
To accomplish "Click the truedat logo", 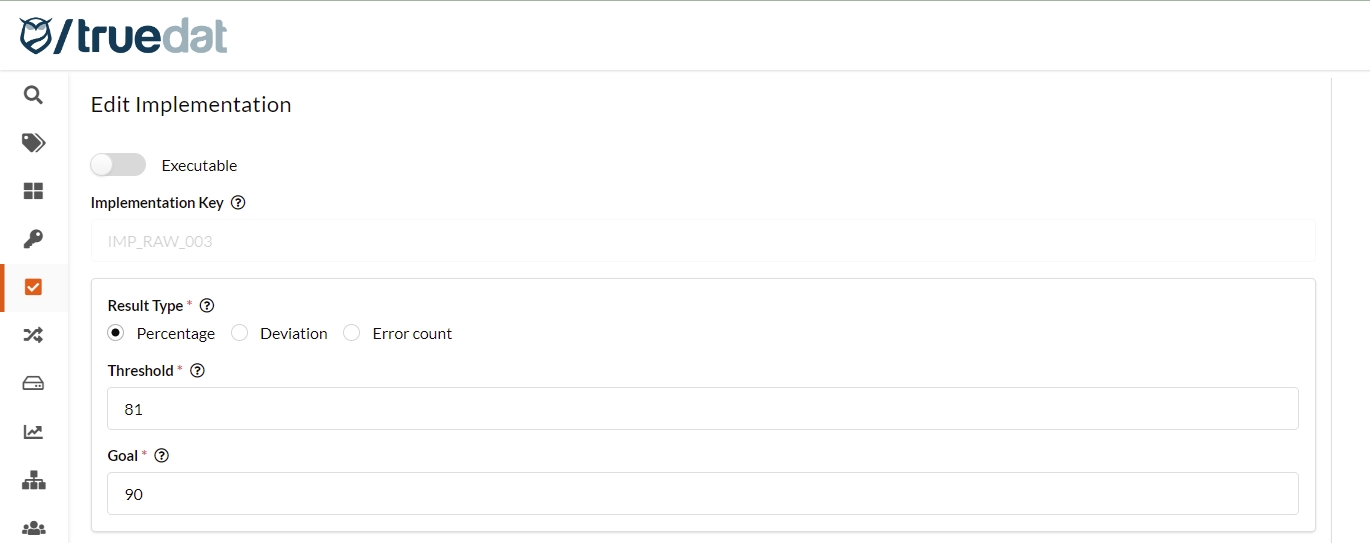I will [x=123, y=36].
